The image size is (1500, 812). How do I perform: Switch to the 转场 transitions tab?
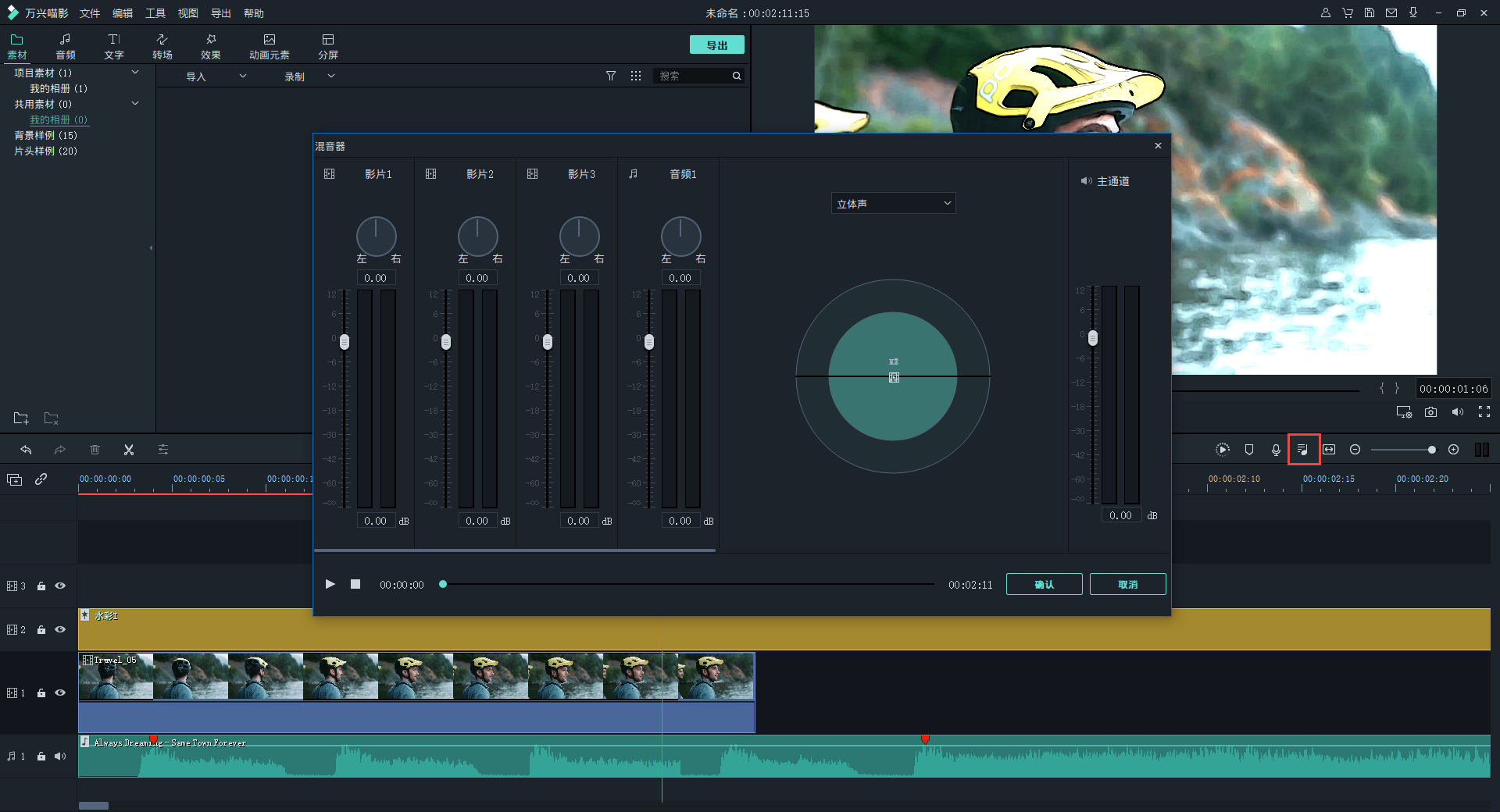tap(162, 46)
